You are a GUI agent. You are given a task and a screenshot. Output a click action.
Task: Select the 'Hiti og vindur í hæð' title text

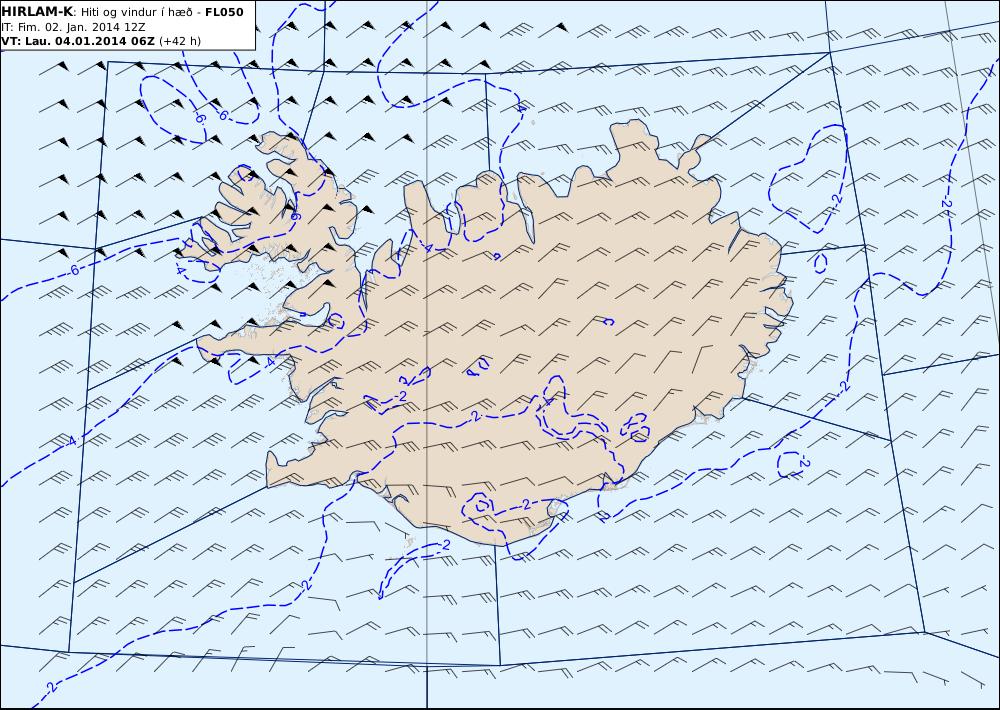tap(136, 12)
